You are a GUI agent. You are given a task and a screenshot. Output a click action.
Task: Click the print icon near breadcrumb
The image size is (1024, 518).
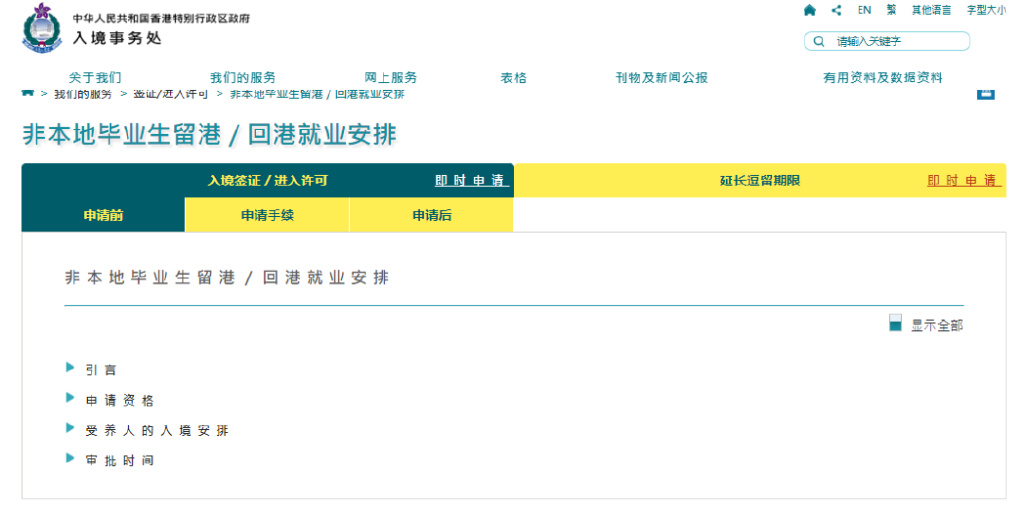coord(986,93)
